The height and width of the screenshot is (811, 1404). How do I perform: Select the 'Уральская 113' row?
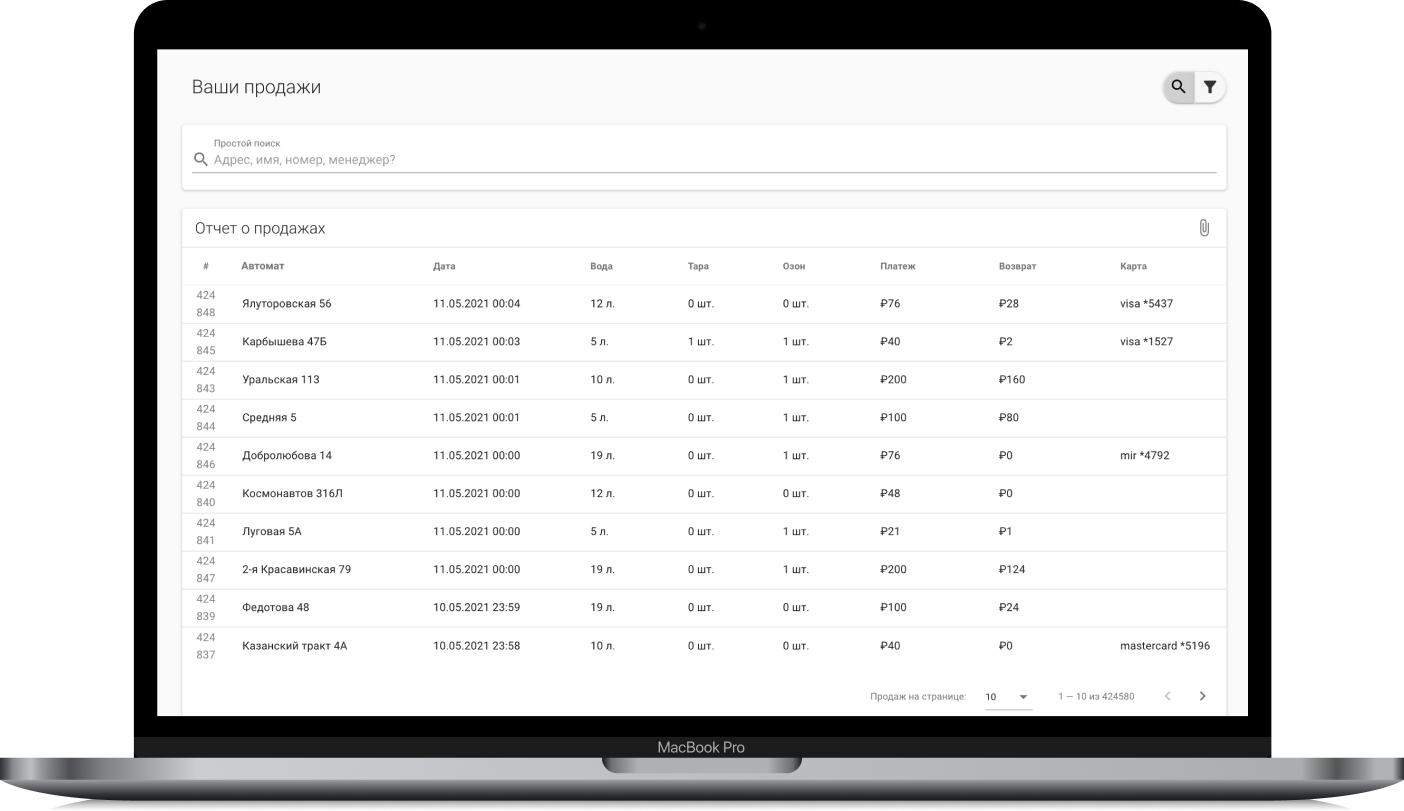click(704, 380)
